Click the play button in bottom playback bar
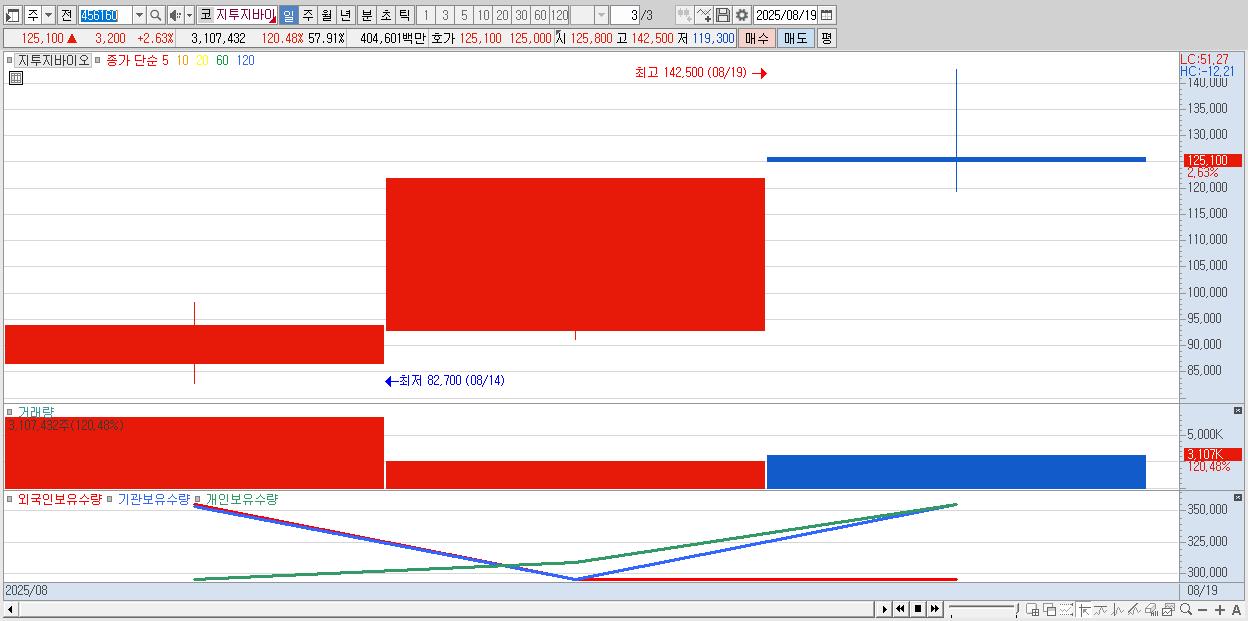The width and height of the screenshot is (1248, 621). pos(885,609)
